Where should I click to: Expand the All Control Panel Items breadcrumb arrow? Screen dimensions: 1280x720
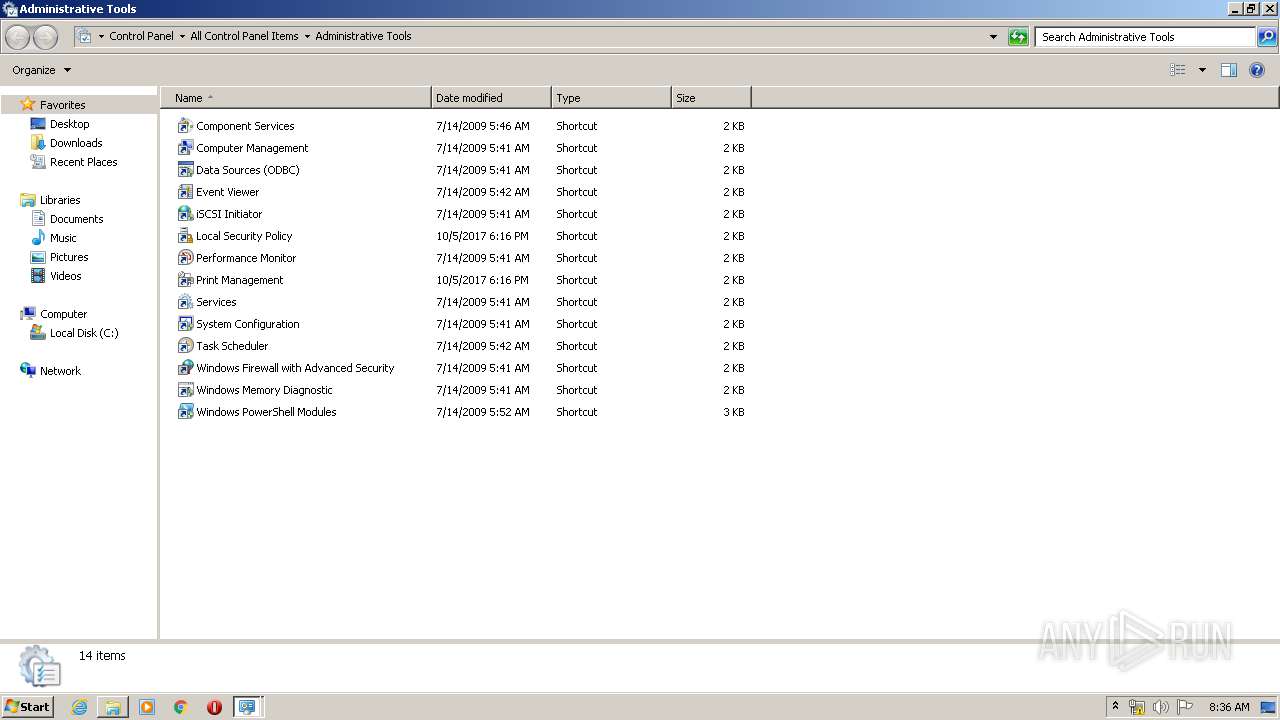[307, 36]
